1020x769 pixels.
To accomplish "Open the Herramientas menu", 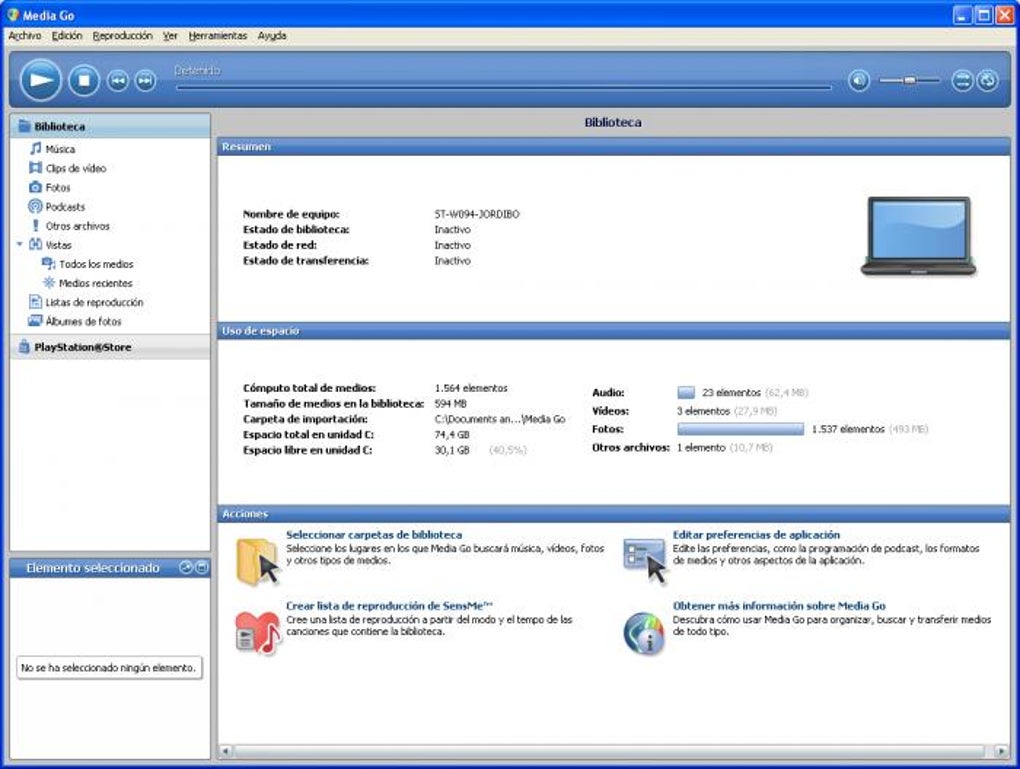I will coord(218,36).
